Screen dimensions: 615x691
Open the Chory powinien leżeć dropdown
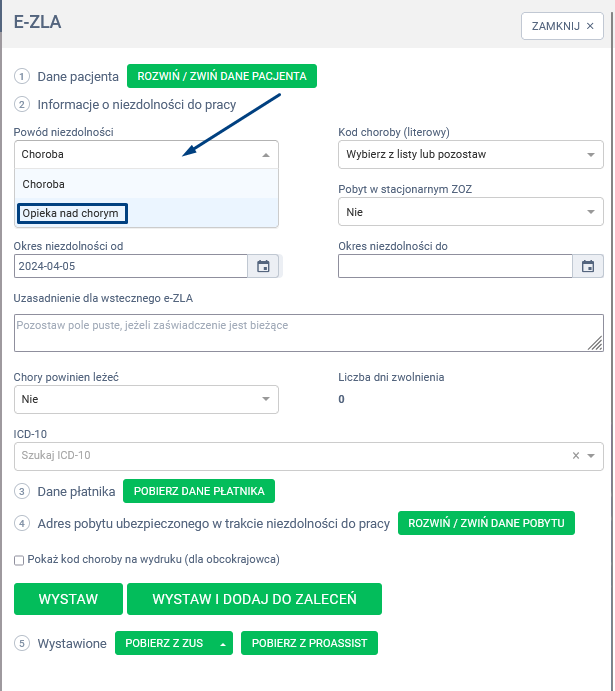click(266, 399)
